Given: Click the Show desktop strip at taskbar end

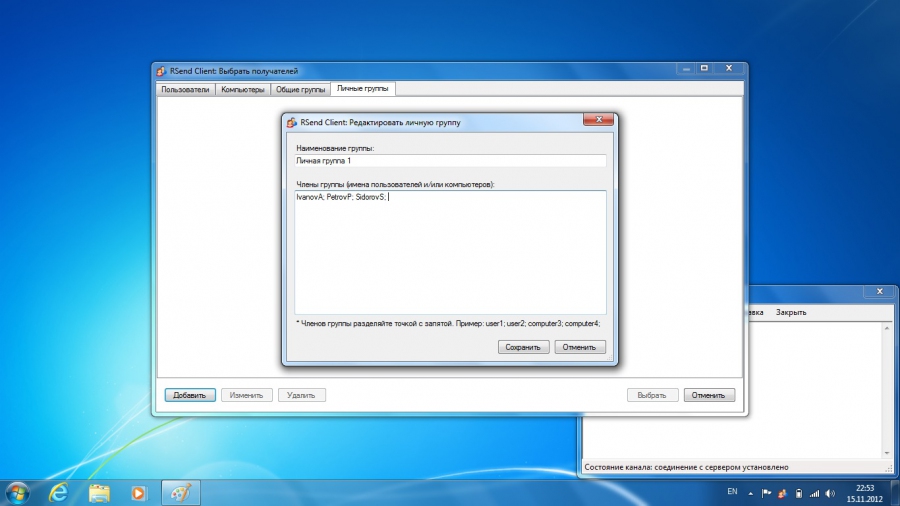Looking at the screenshot, I should click(x=895, y=493).
